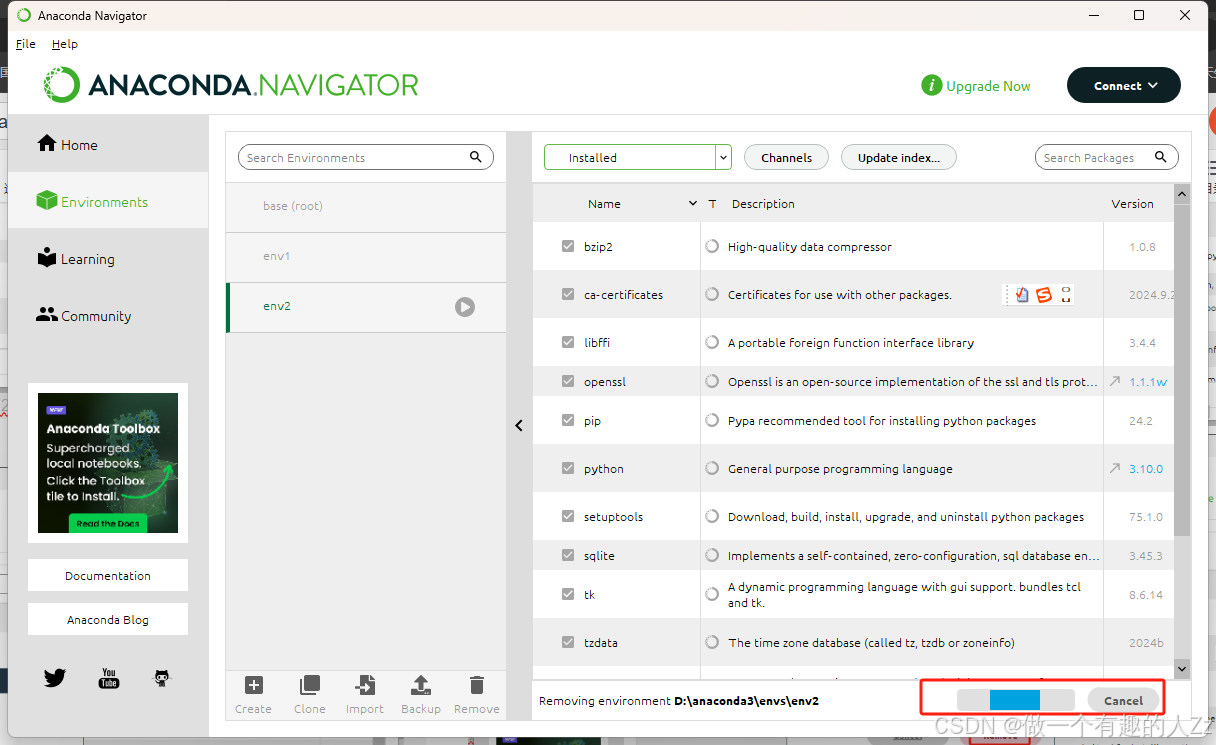Click the Backup environment icon
This screenshot has height=745, width=1216.
point(421,685)
